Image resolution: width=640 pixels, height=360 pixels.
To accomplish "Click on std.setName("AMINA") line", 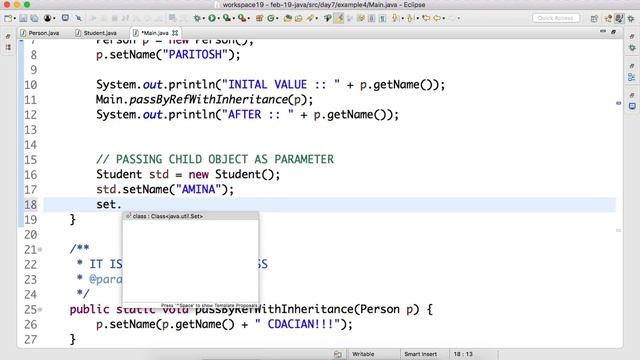I will coord(165,189).
